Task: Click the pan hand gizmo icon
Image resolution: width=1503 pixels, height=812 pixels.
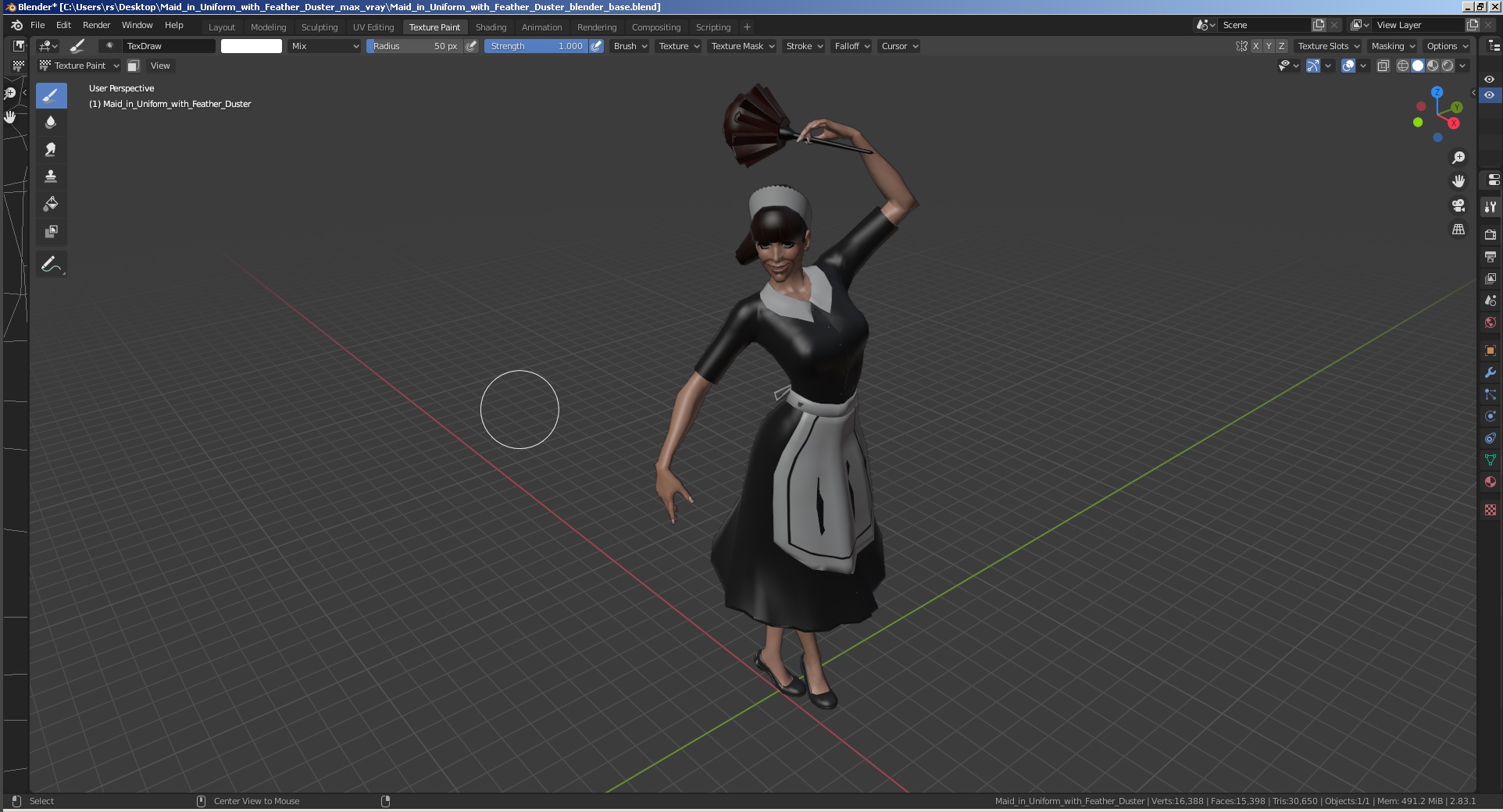Action: (x=1458, y=181)
